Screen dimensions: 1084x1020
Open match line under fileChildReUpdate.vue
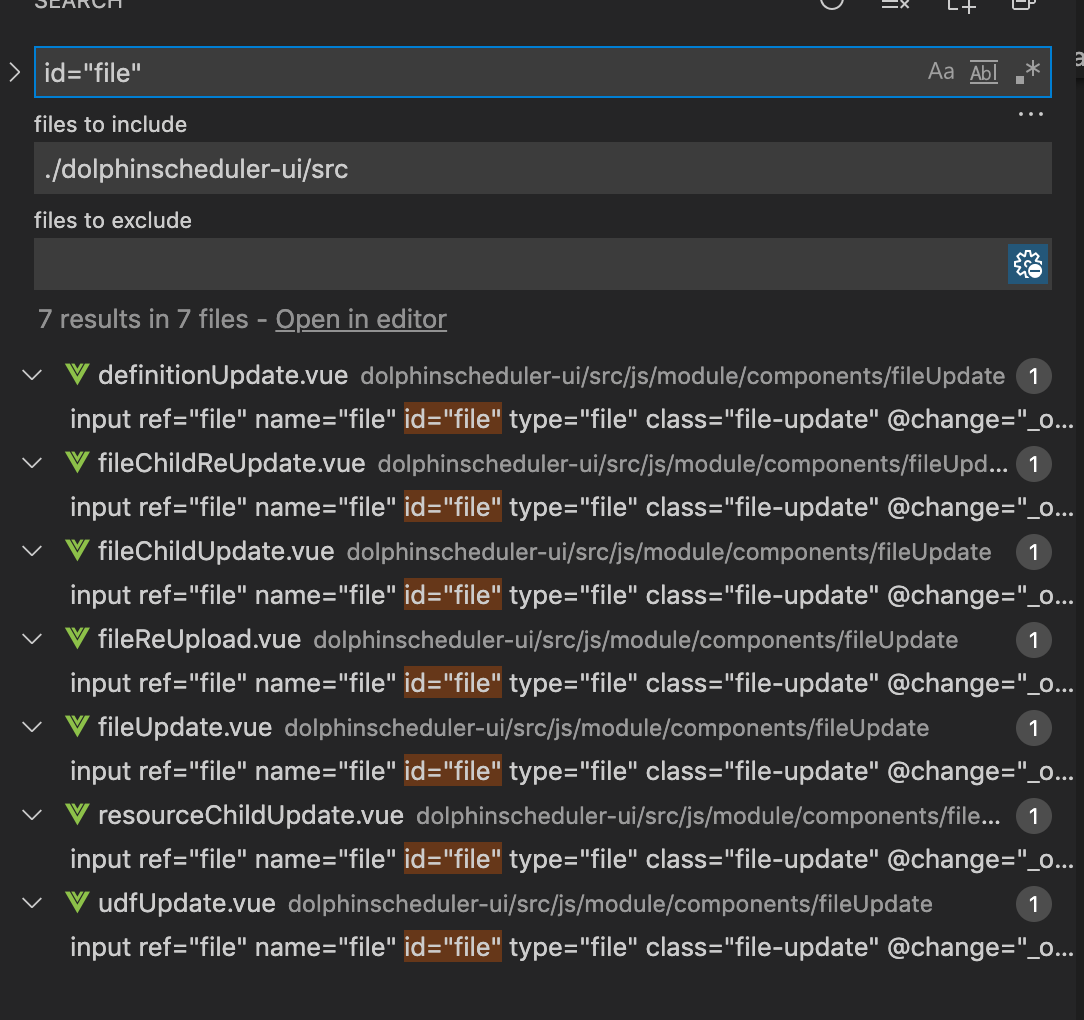pos(572,507)
